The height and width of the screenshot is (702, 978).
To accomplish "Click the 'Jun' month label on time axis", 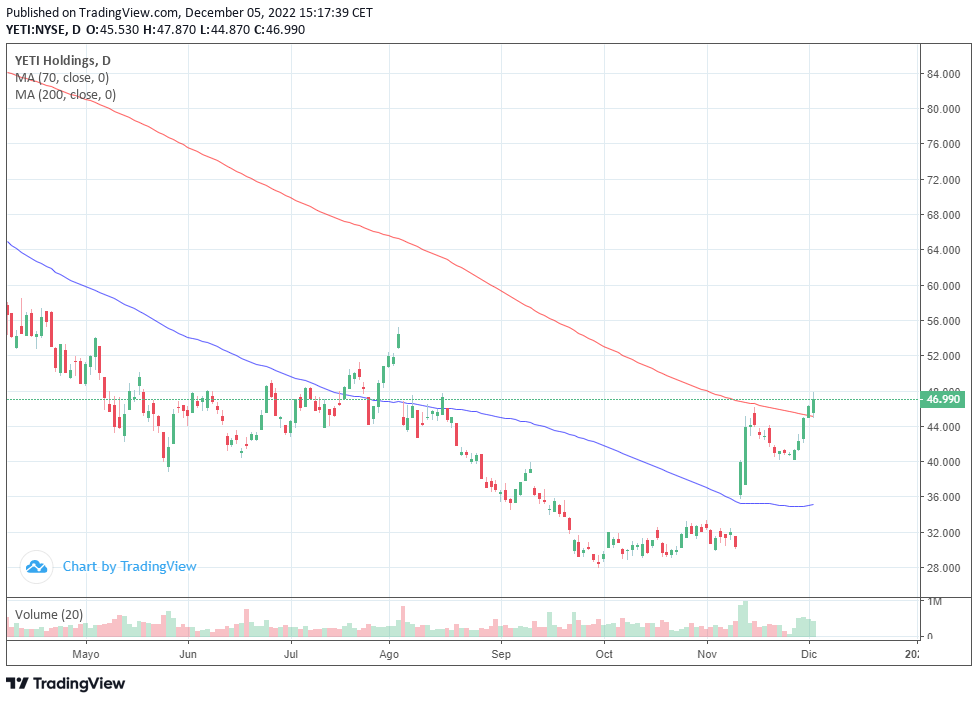I will (188, 654).
